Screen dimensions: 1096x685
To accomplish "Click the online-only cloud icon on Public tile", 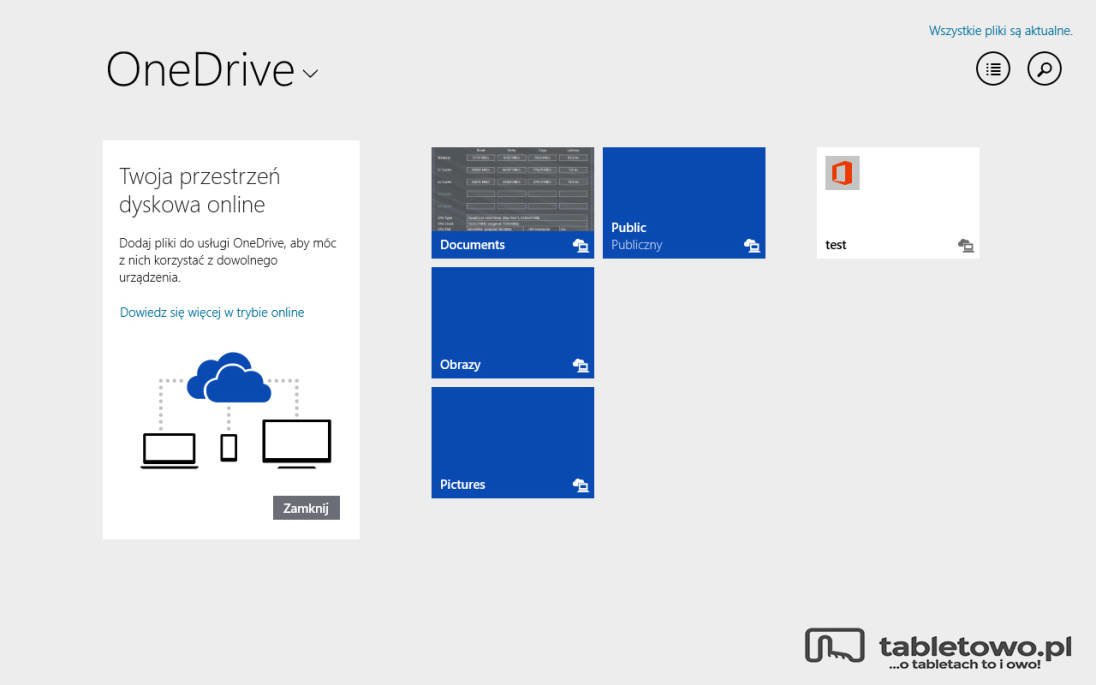I will tap(752, 245).
